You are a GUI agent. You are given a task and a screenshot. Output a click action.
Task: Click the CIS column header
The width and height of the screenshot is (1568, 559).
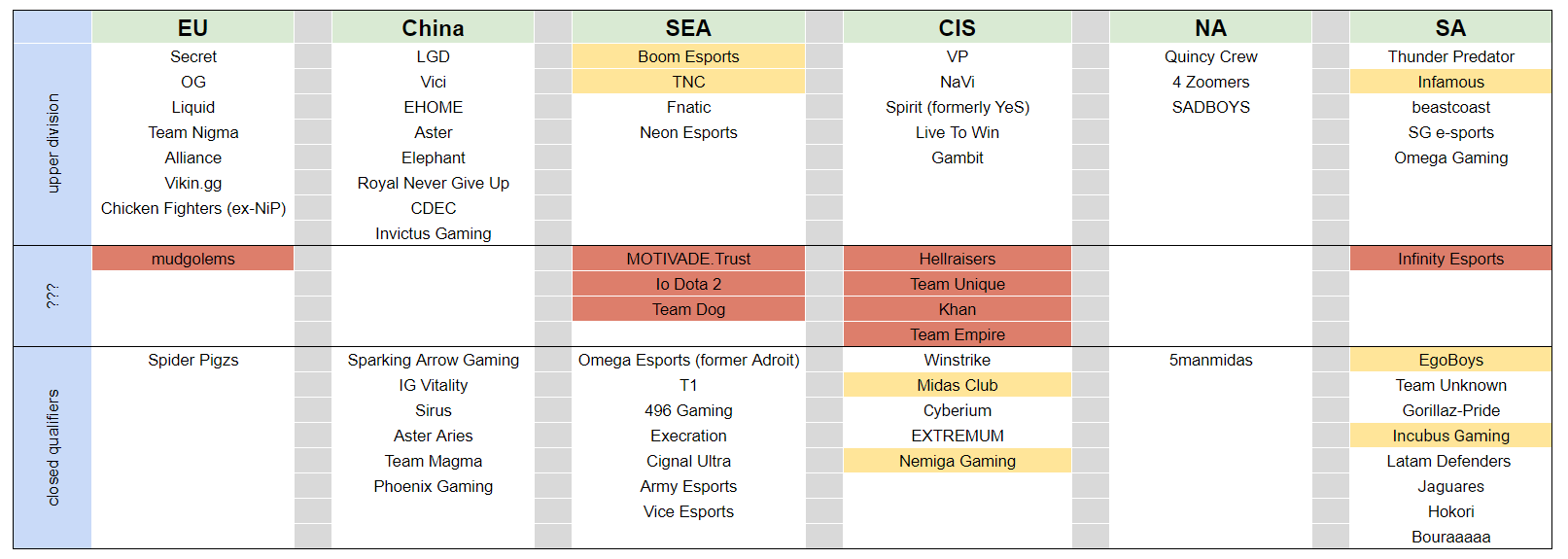957,28
